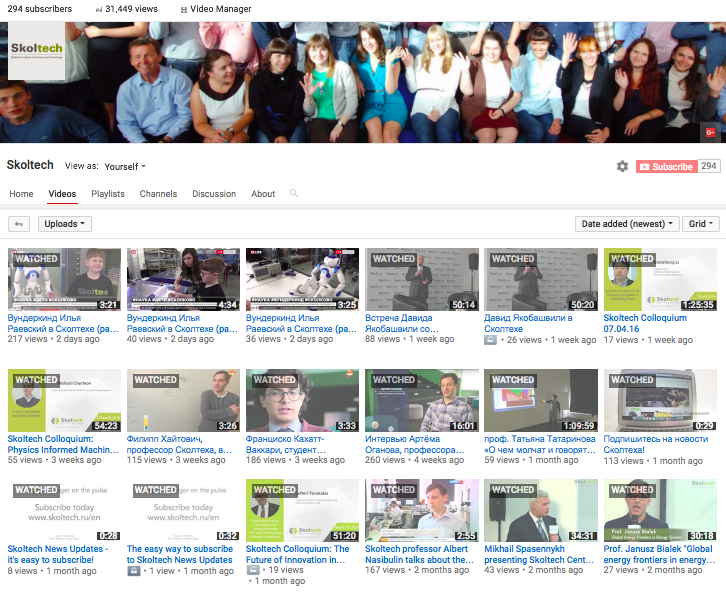Open the View as Yourself dropdown

pyautogui.click(x=125, y=167)
